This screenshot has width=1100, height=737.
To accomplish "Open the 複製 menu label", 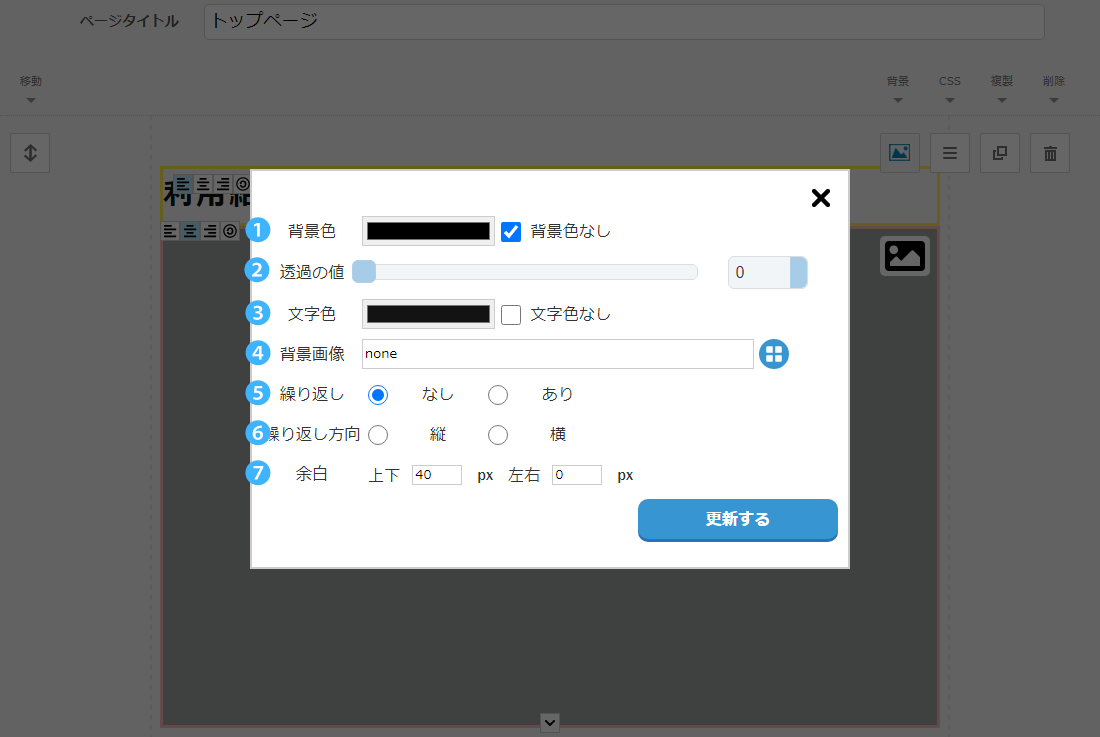I will coord(1001,81).
